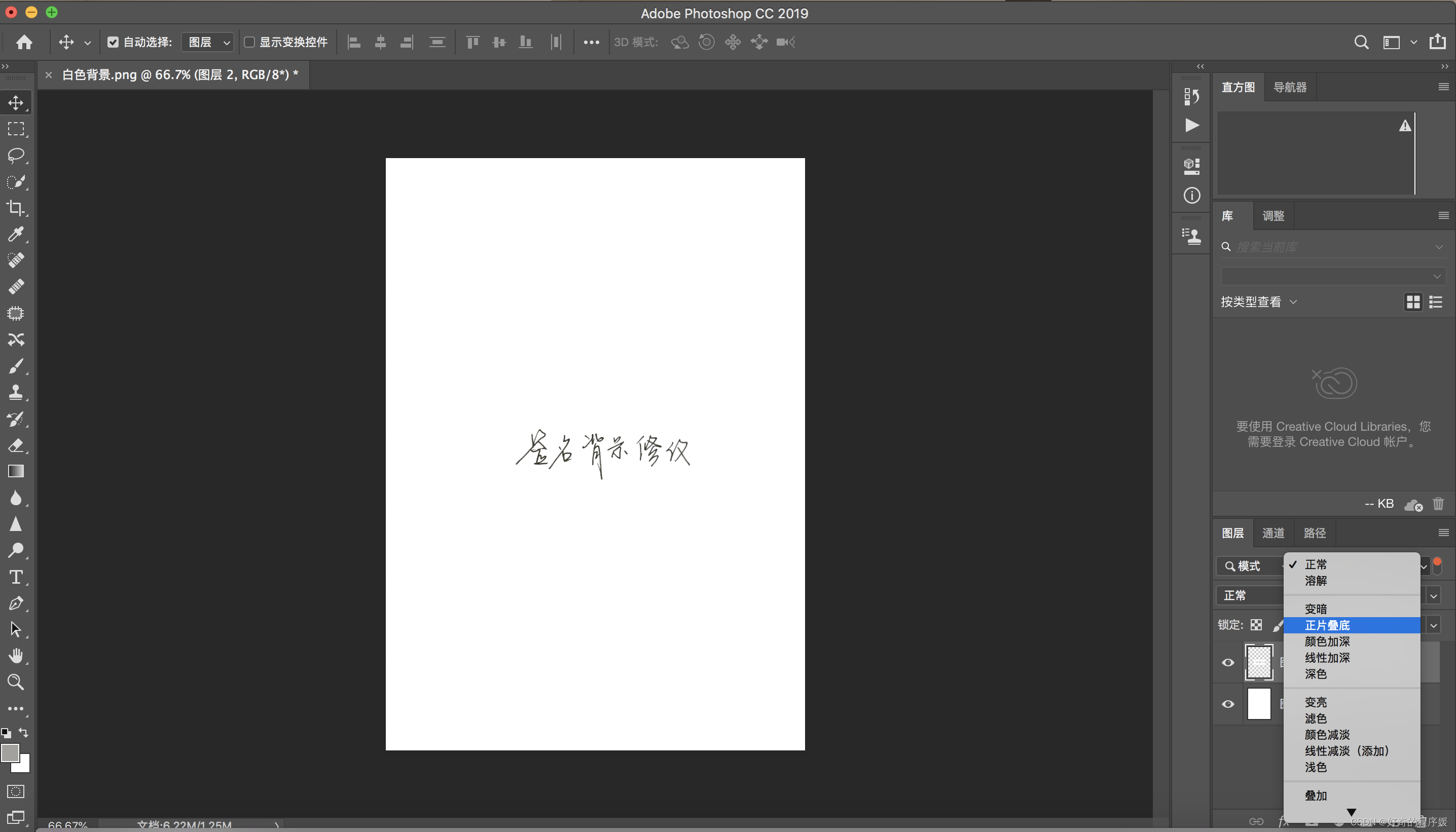Uncheck the 自动选择 checkbox
This screenshot has height=832, width=1456.
[113, 42]
